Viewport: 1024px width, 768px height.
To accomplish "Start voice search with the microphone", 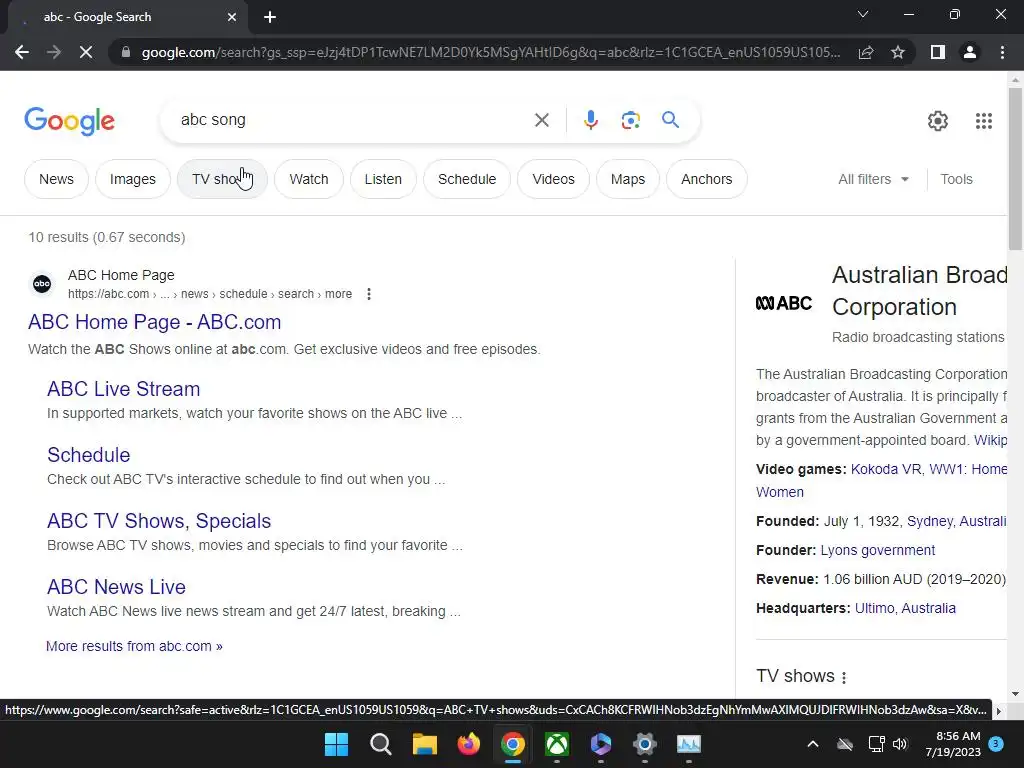I will point(590,120).
